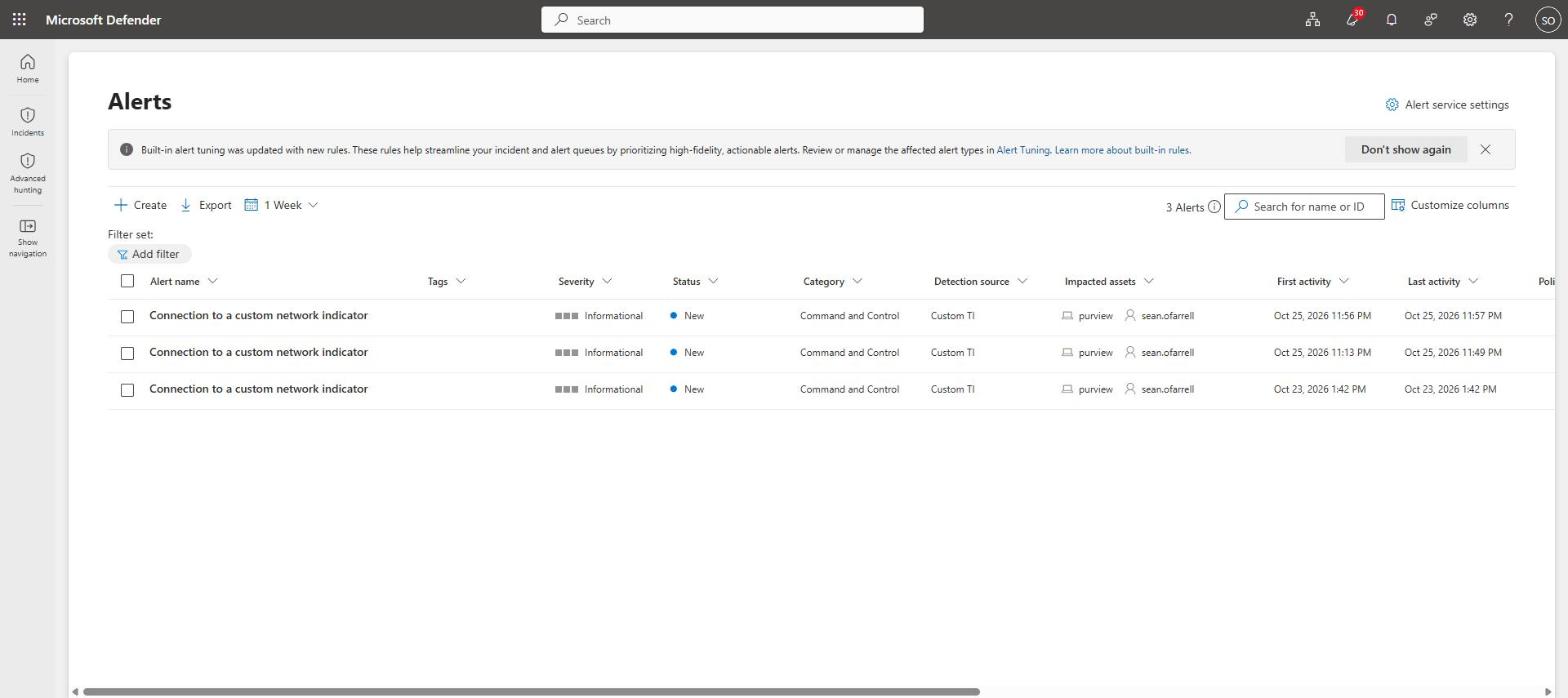Sort by Last activity column
The image size is (1568, 698).
pos(1442,281)
